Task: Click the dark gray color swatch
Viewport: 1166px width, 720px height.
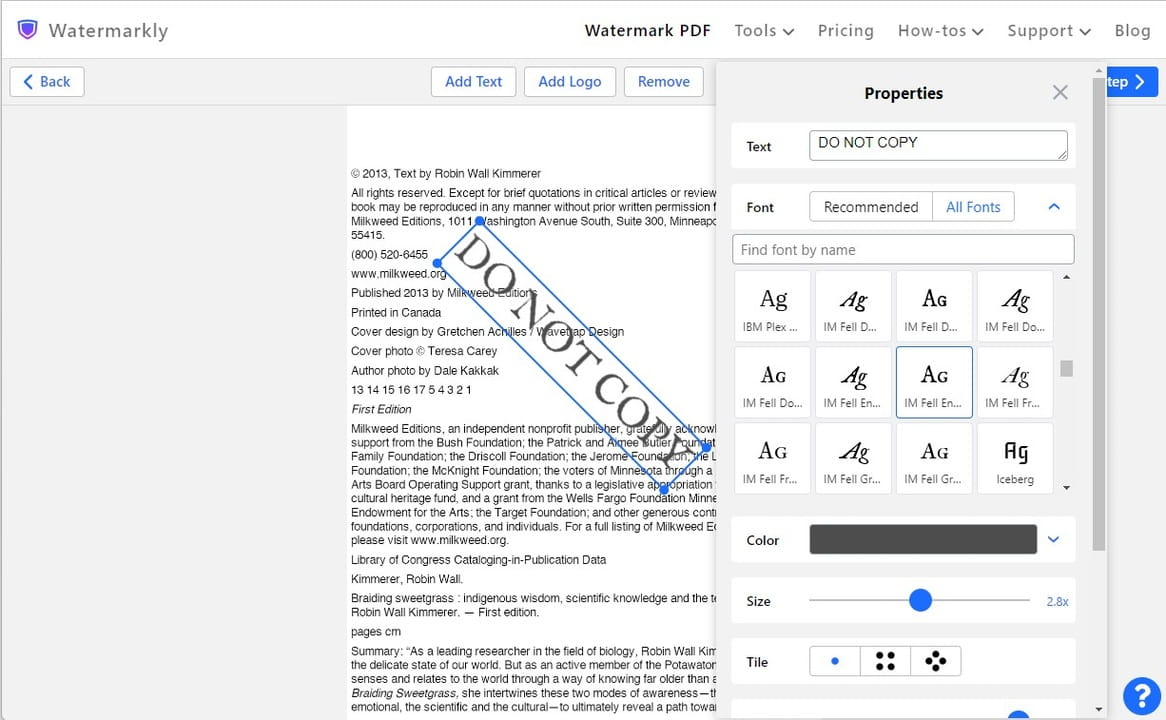Action: [922, 540]
